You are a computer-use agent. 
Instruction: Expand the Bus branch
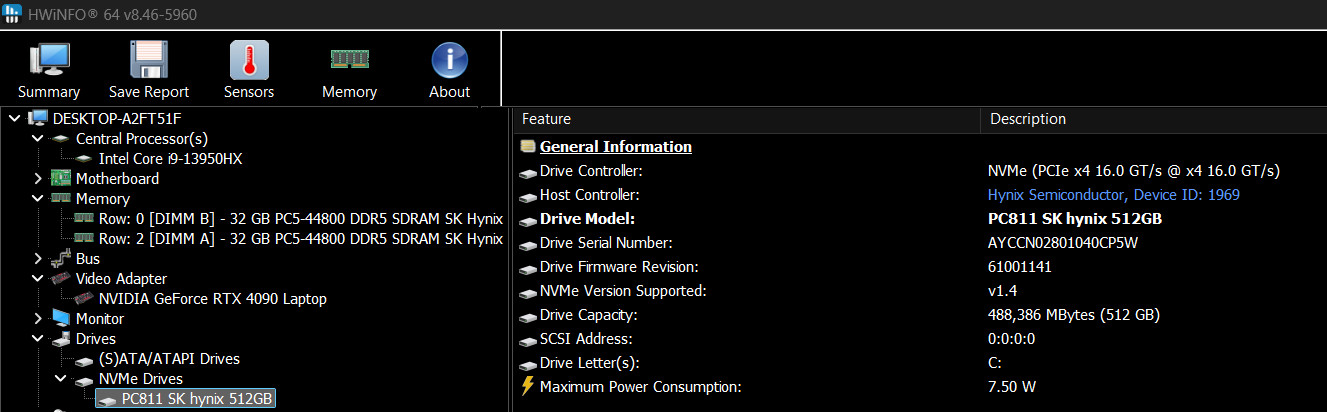coord(38,258)
